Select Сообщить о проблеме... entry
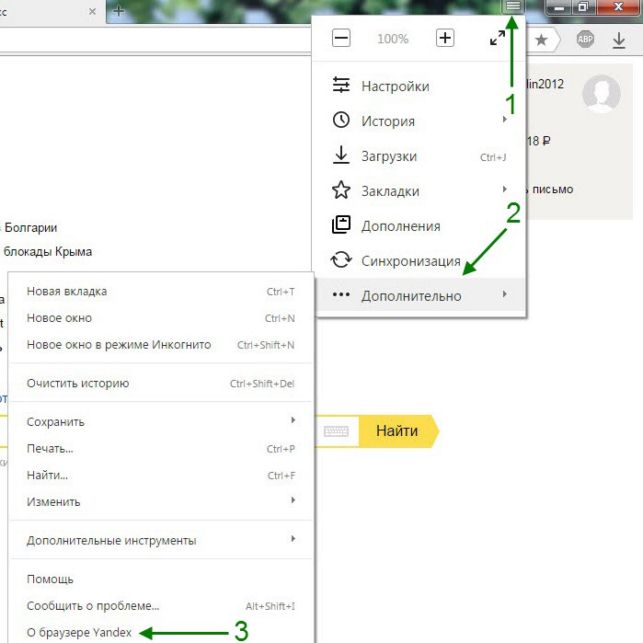Screen dimensions: 643x643 (x=161, y=606)
